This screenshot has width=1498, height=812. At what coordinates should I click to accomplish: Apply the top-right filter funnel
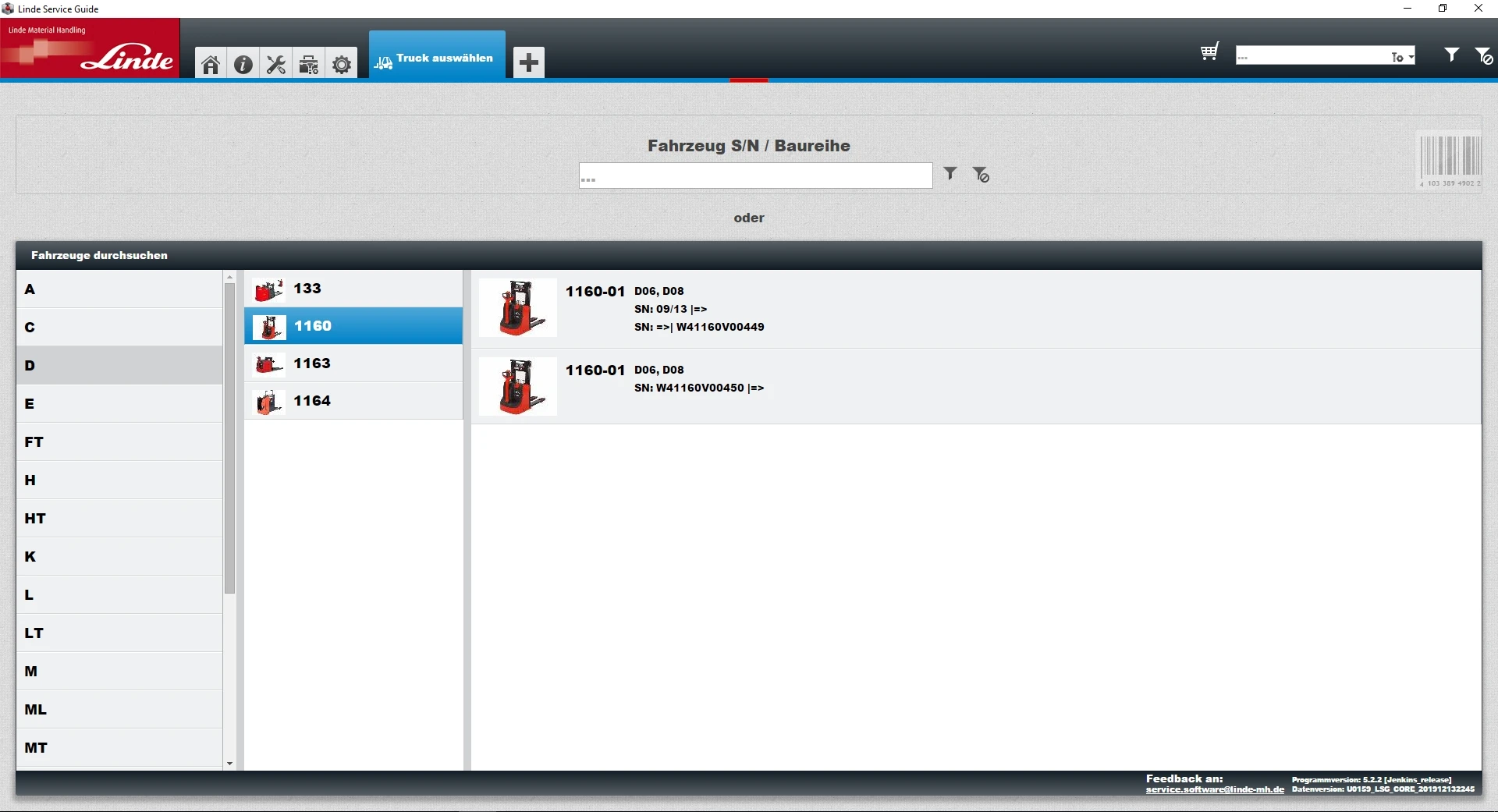pyautogui.click(x=1451, y=55)
